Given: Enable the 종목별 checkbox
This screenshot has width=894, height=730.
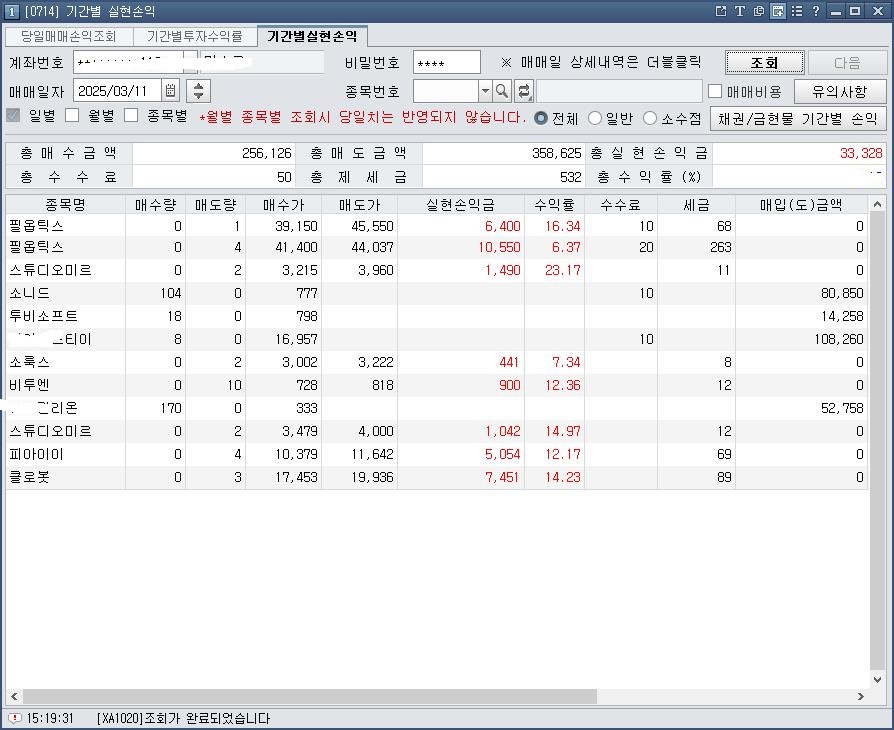Looking at the screenshot, I should click(x=131, y=116).
